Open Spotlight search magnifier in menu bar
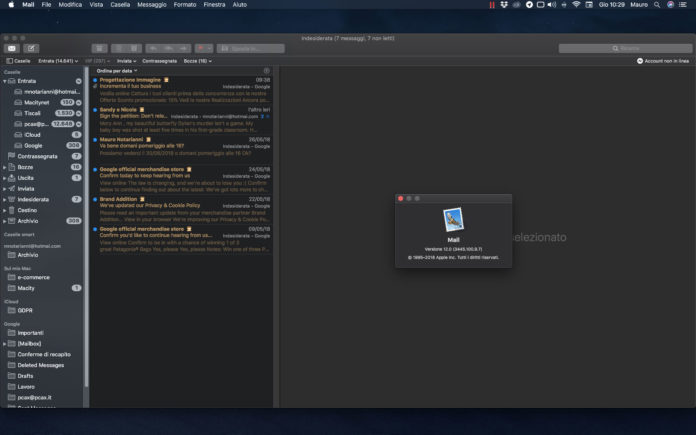 click(x=657, y=4)
